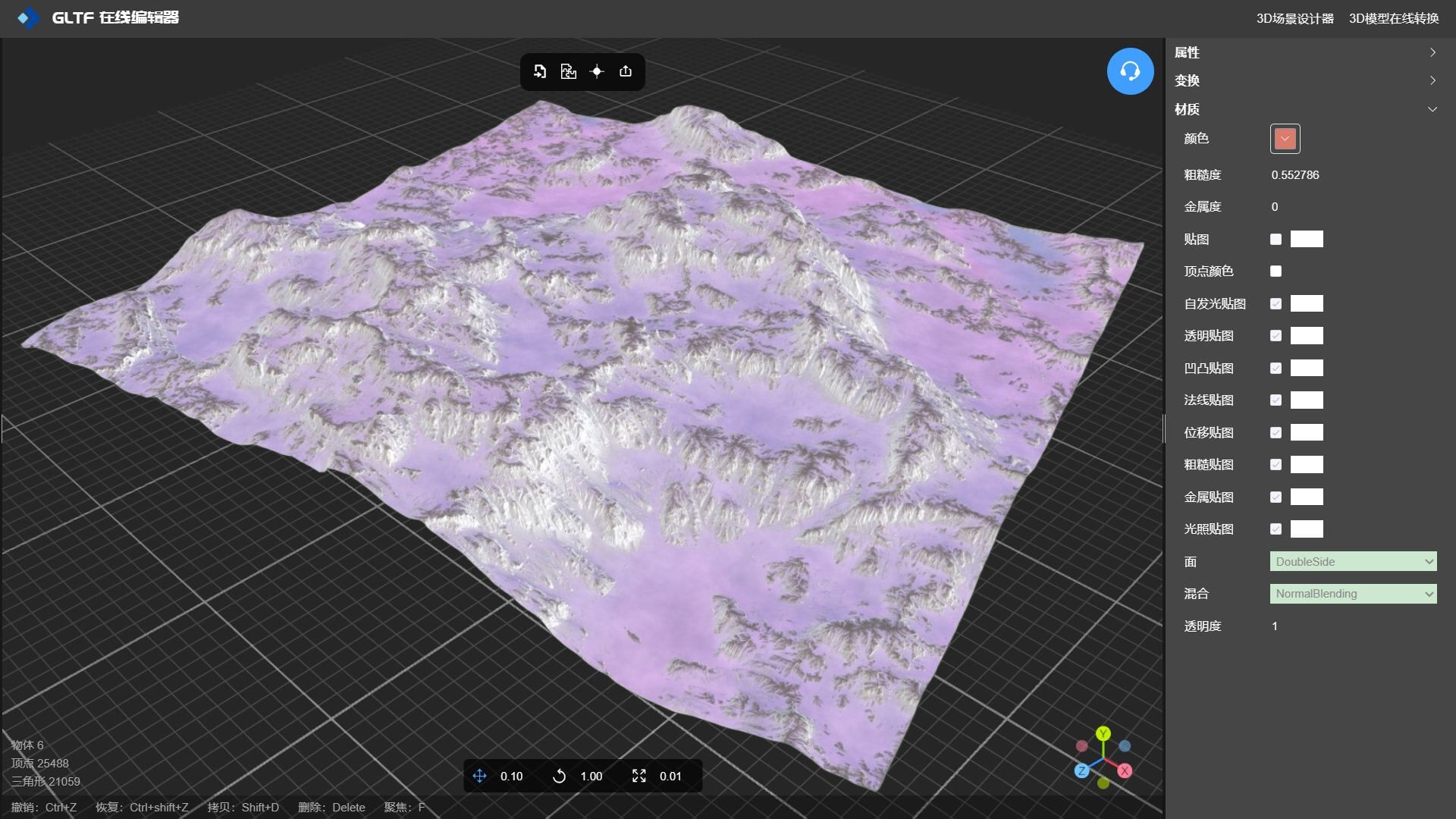Image resolution: width=1456 pixels, height=819 pixels.
Task: Uncheck the 法线贴图 normal map checkbox
Action: coord(1276,400)
